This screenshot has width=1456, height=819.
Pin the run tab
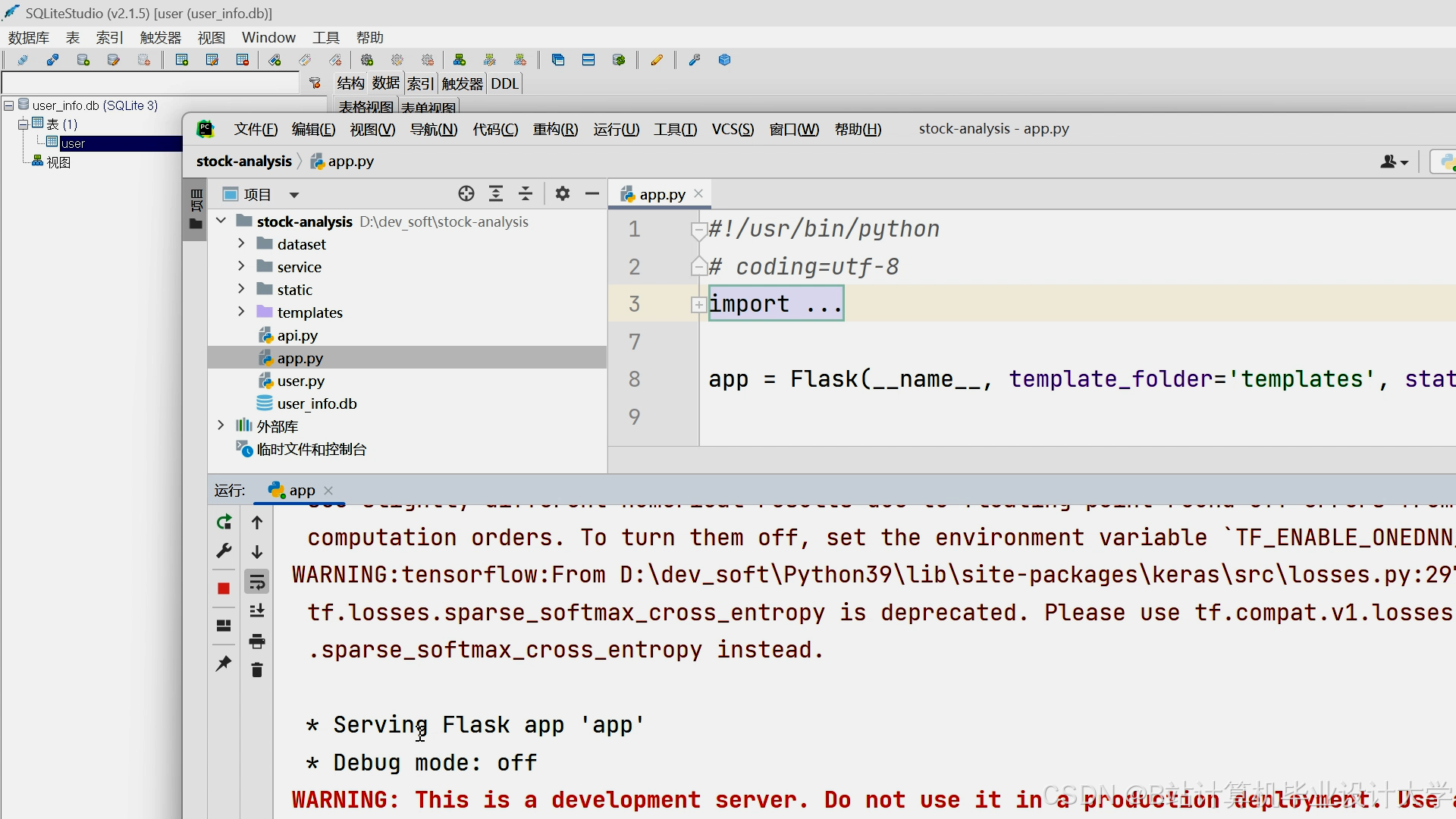pyautogui.click(x=224, y=664)
